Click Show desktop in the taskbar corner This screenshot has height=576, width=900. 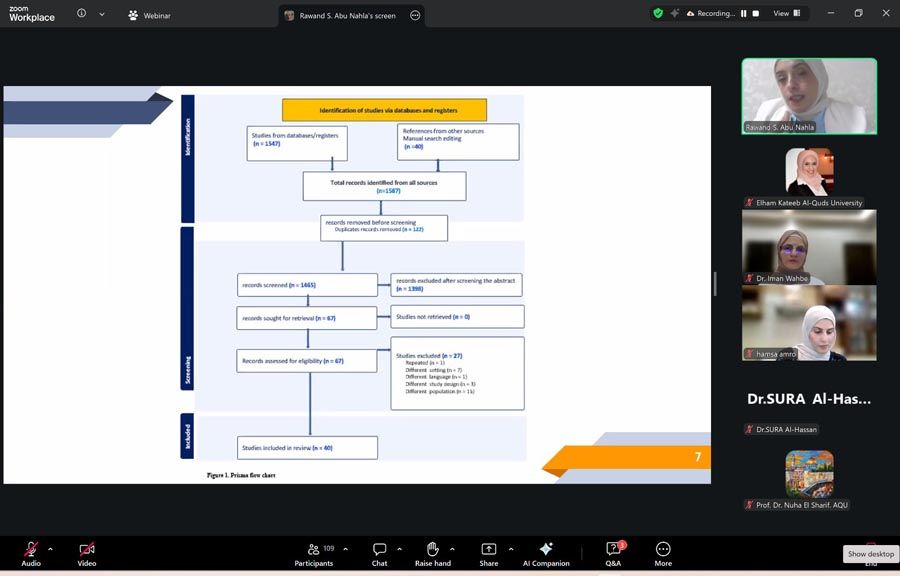(x=871, y=554)
